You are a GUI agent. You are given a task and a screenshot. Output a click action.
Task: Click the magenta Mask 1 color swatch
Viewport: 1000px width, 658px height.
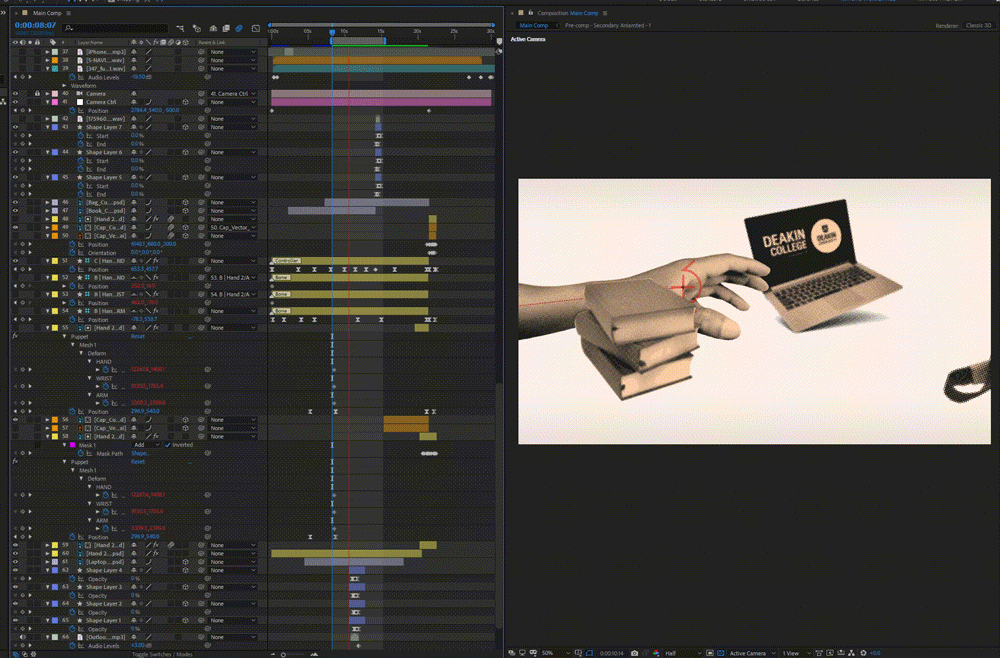(72, 445)
